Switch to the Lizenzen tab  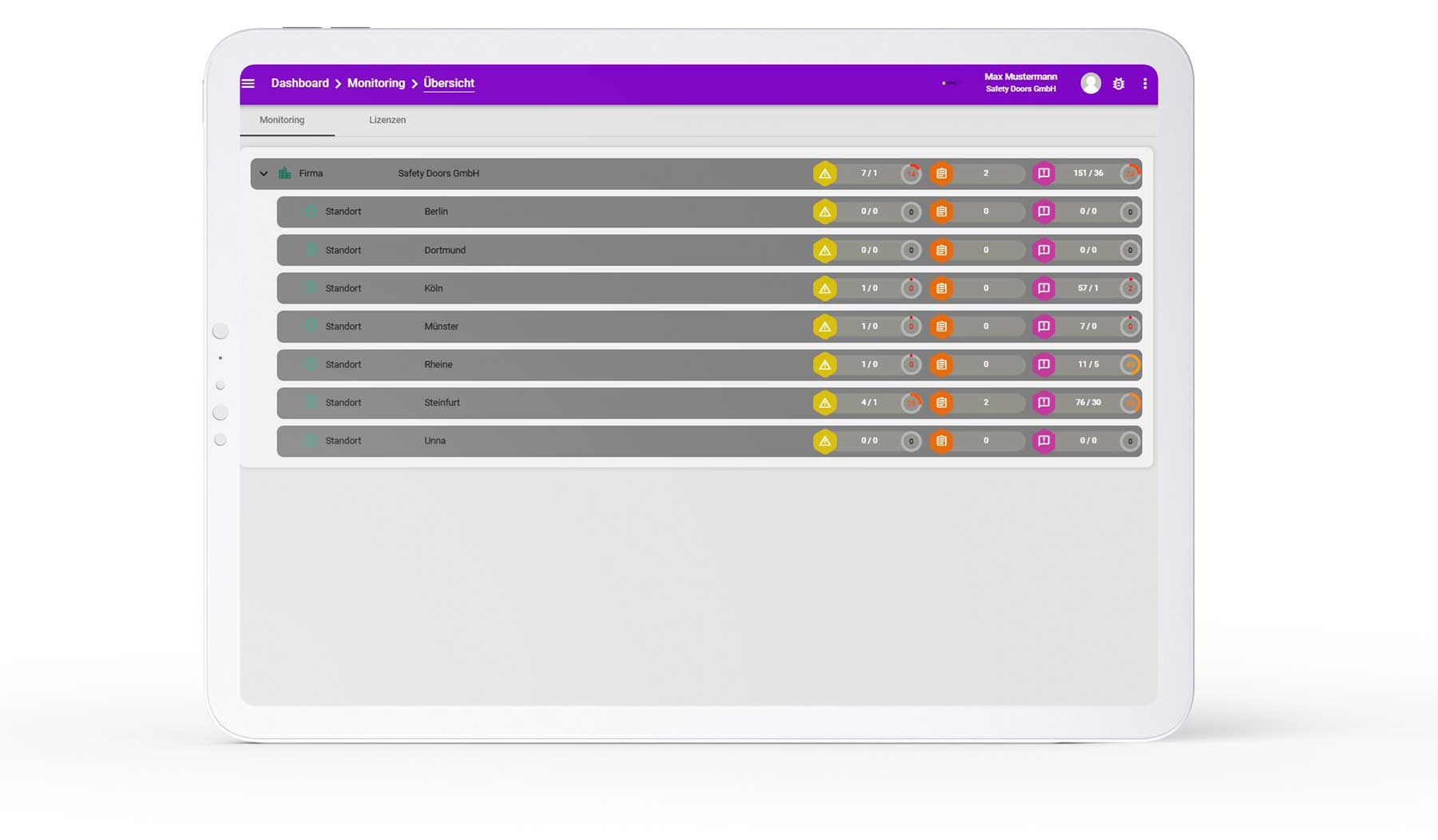coord(387,120)
